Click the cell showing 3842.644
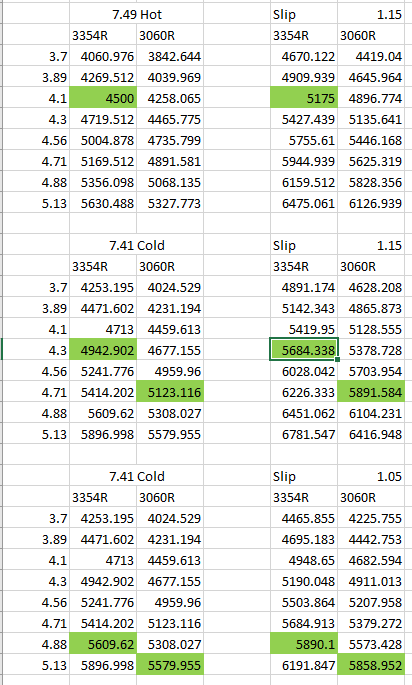The image size is (412, 685). 170,56
